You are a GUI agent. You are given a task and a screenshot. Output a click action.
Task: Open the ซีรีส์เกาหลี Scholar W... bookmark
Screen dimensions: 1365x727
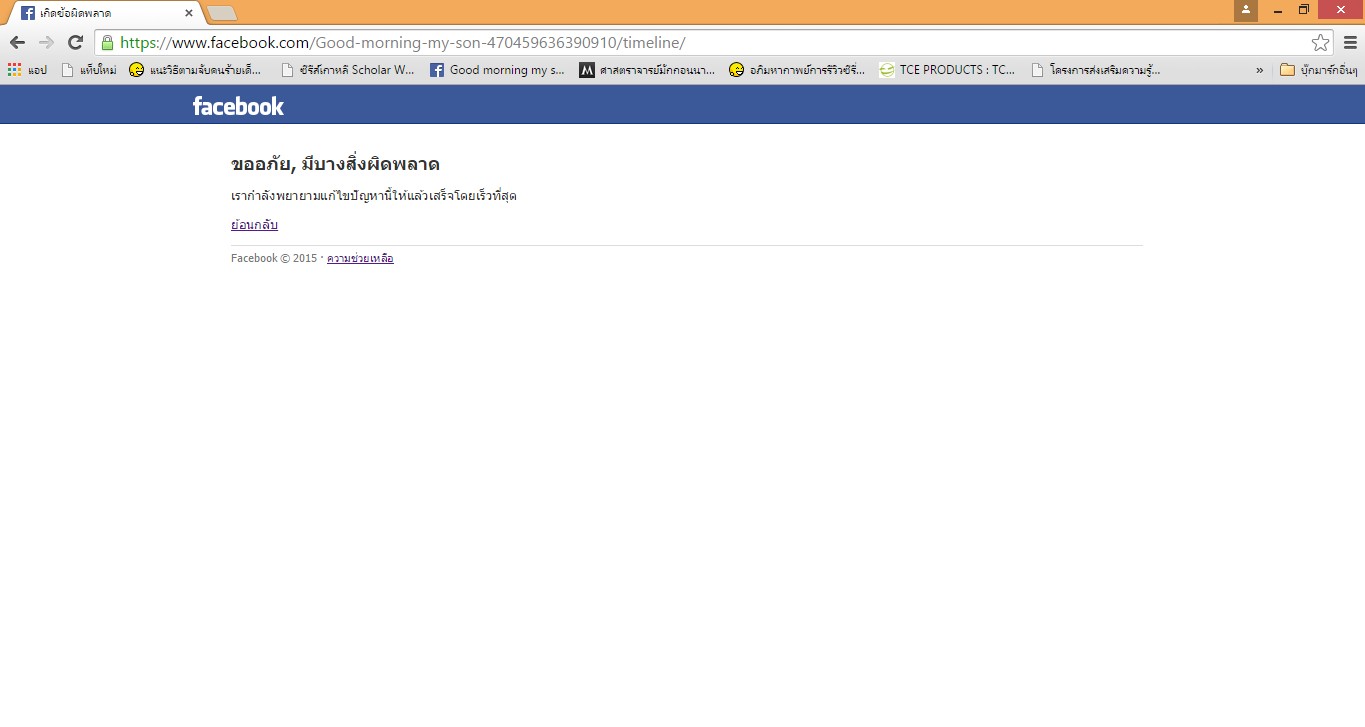pyautogui.click(x=348, y=70)
